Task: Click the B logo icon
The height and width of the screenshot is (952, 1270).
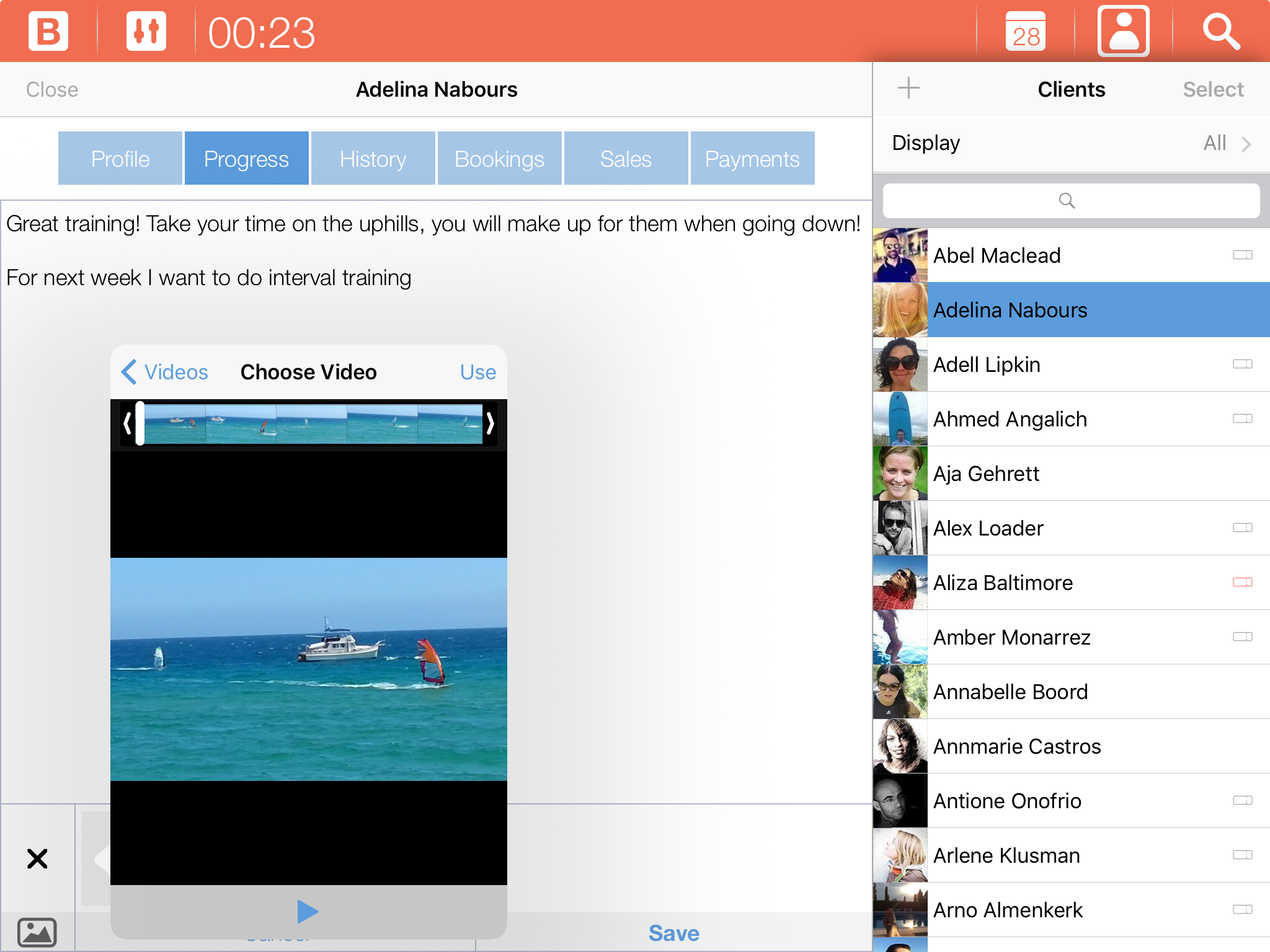Action: (x=48, y=31)
